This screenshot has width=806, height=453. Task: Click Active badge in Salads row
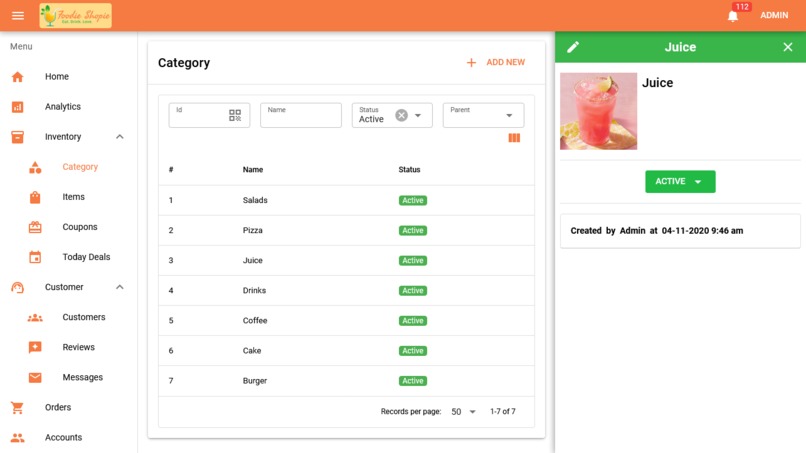413,201
